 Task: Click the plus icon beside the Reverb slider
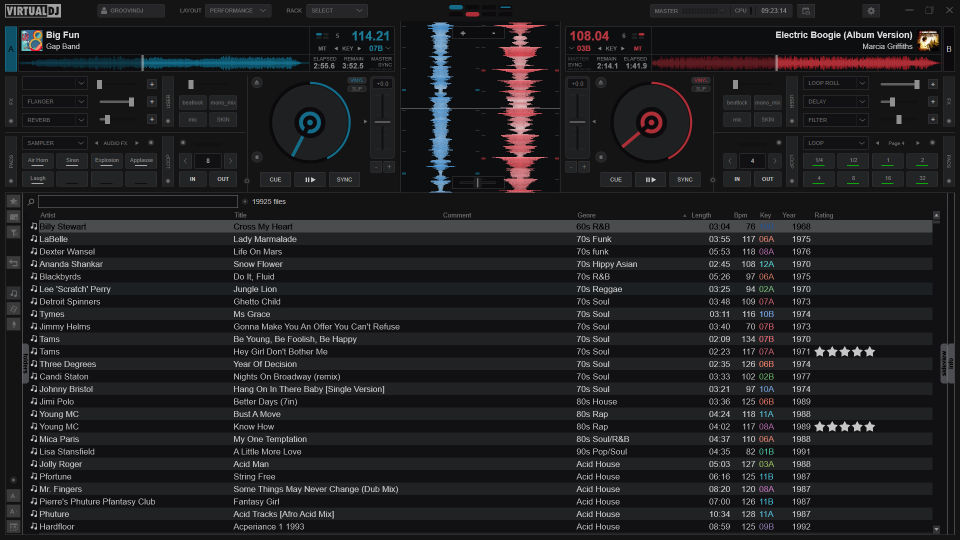(x=152, y=120)
